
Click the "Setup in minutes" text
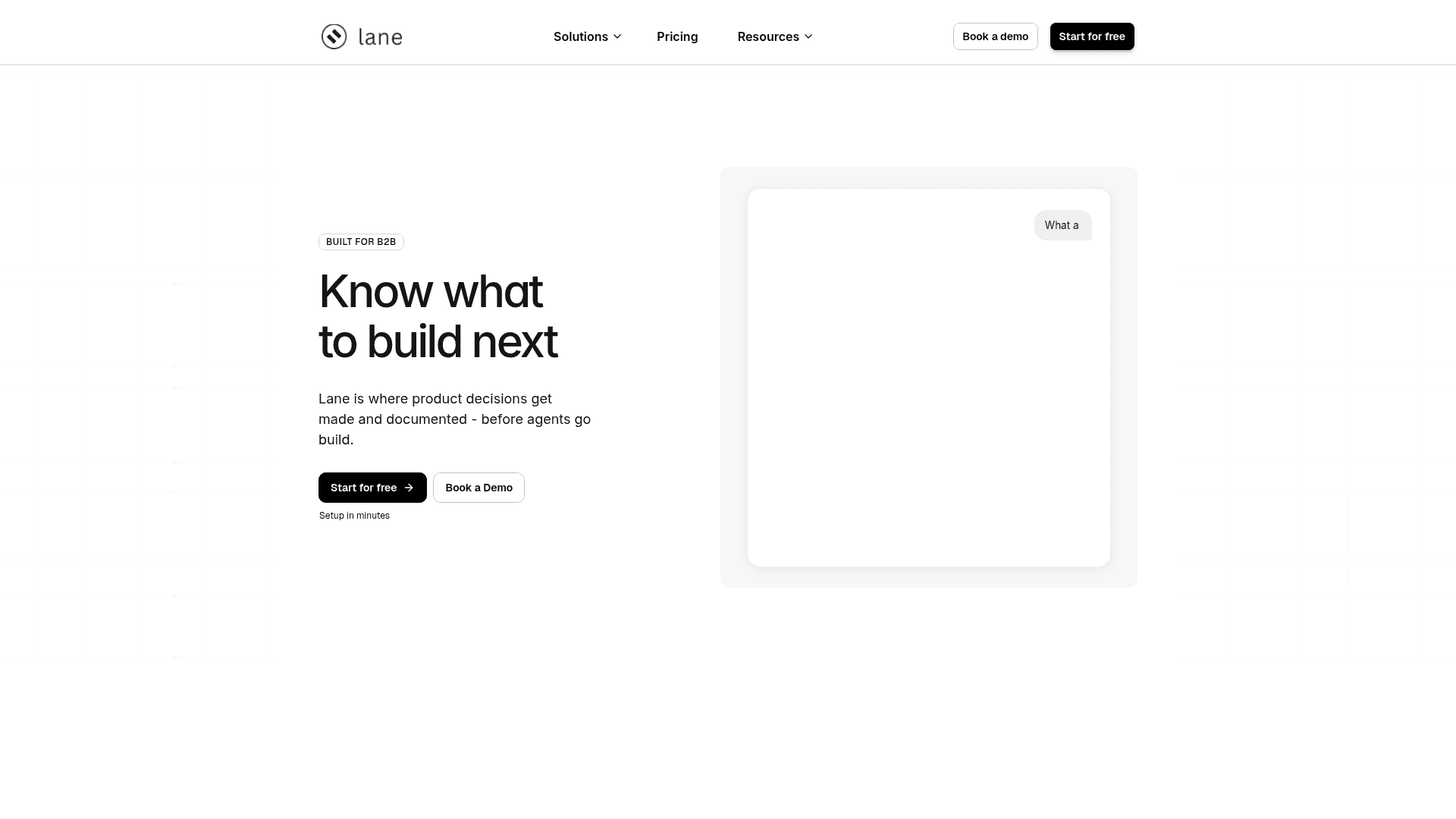(x=354, y=516)
